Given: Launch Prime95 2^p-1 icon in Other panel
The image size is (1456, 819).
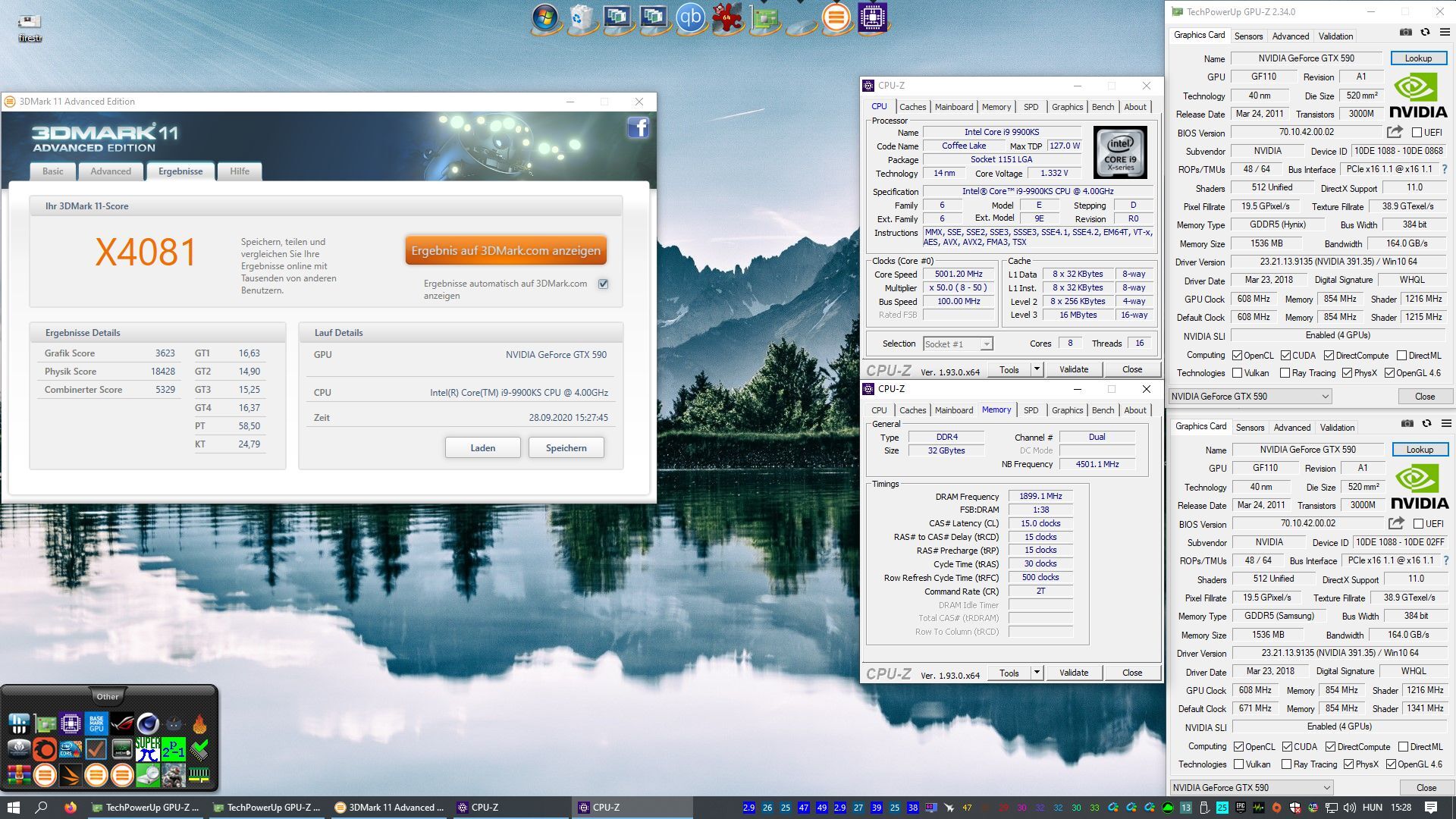Looking at the screenshot, I should point(174,749).
